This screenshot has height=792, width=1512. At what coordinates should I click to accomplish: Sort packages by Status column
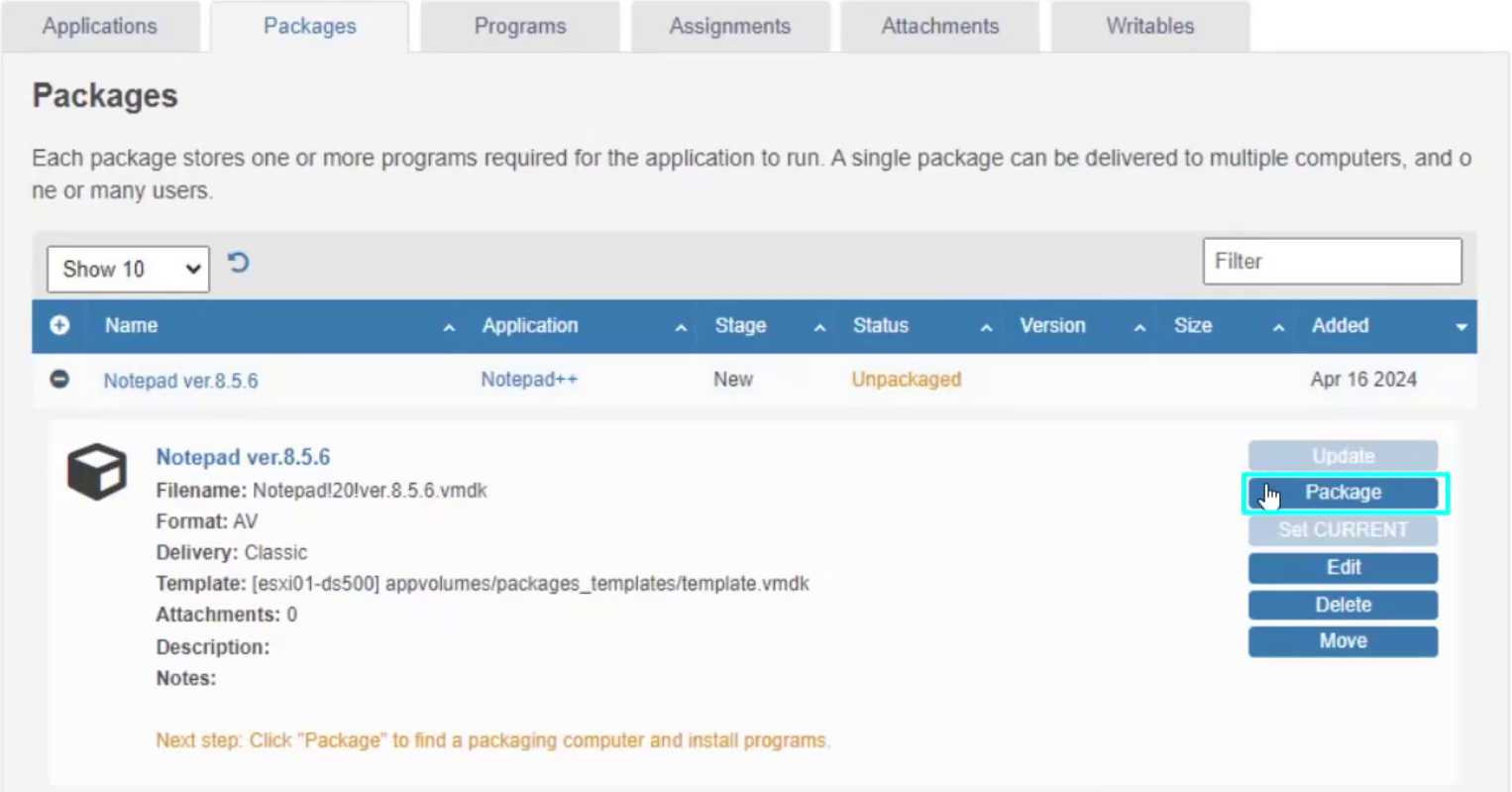[881, 325]
